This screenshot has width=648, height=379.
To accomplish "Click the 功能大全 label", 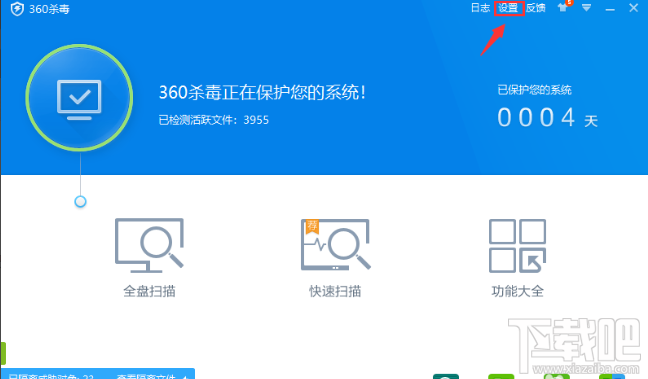I will [517, 291].
